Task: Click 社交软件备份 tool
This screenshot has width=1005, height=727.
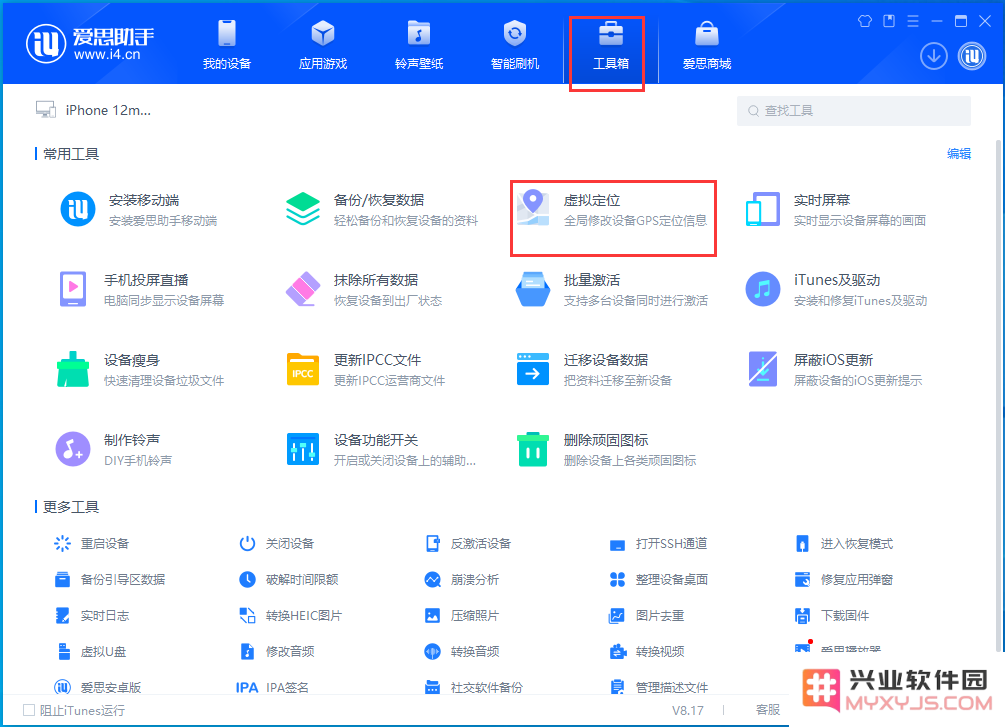Action: click(x=474, y=687)
